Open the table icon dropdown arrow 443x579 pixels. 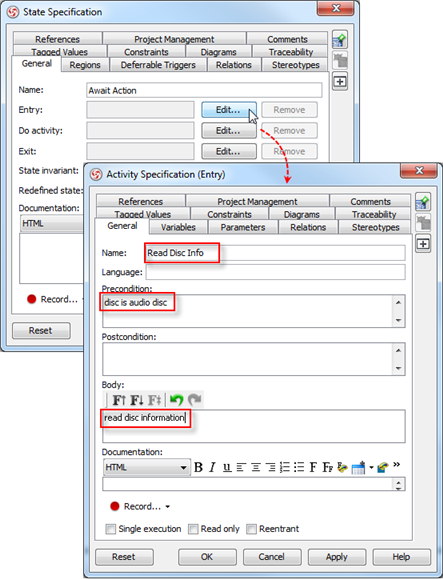pos(371,468)
